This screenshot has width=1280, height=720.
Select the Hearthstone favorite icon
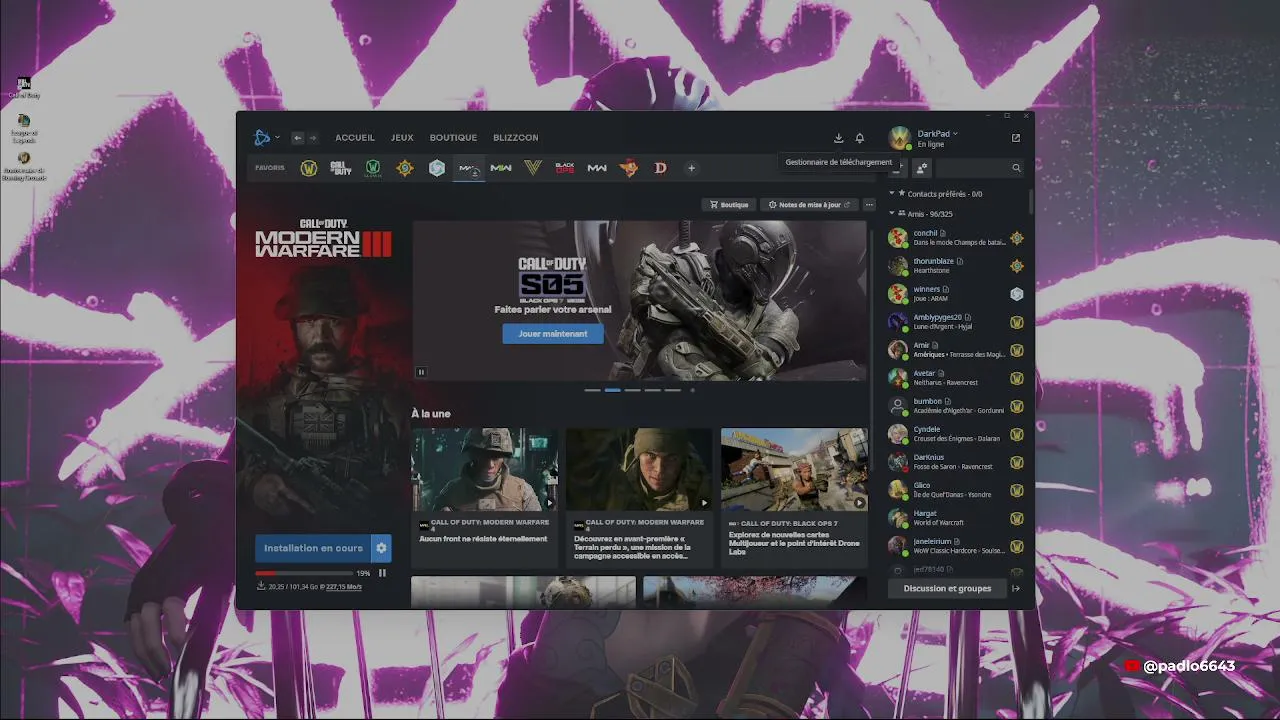coord(405,168)
